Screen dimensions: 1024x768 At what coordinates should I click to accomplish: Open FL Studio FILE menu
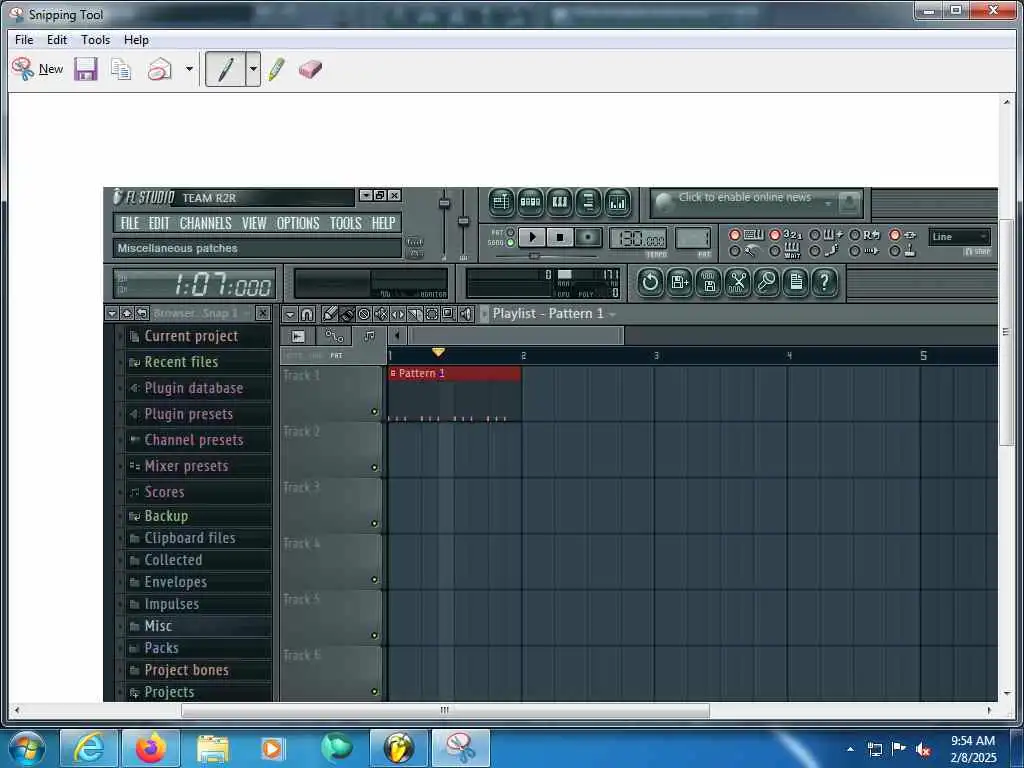coord(130,223)
